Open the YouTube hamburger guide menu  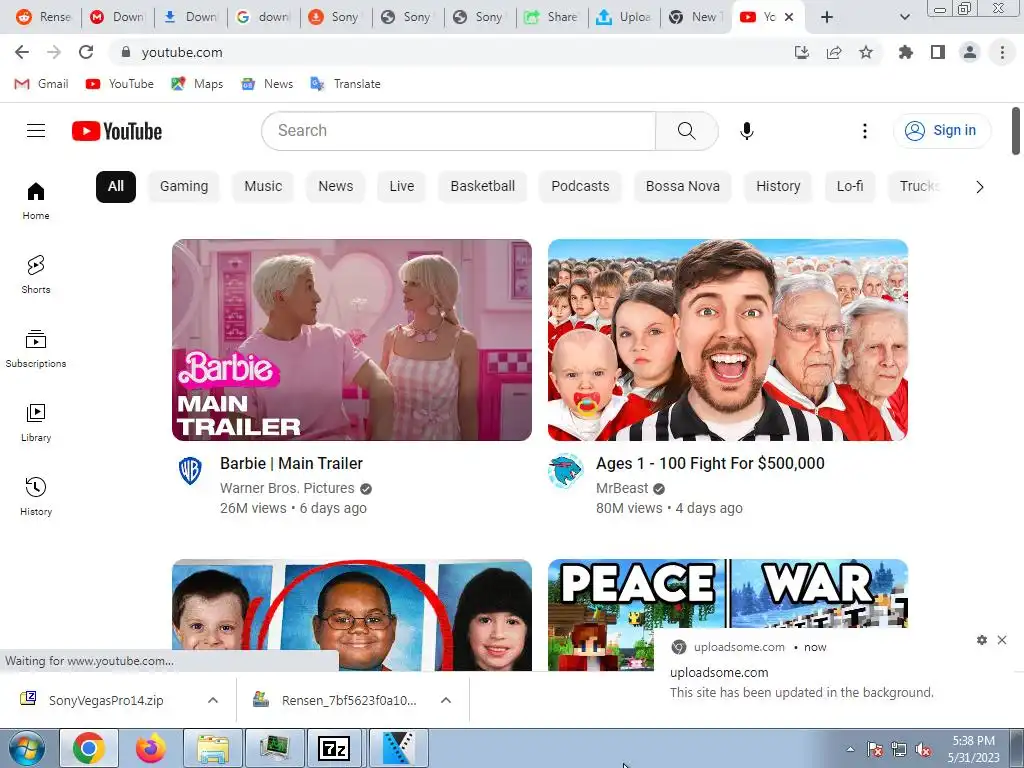pyautogui.click(x=36, y=131)
